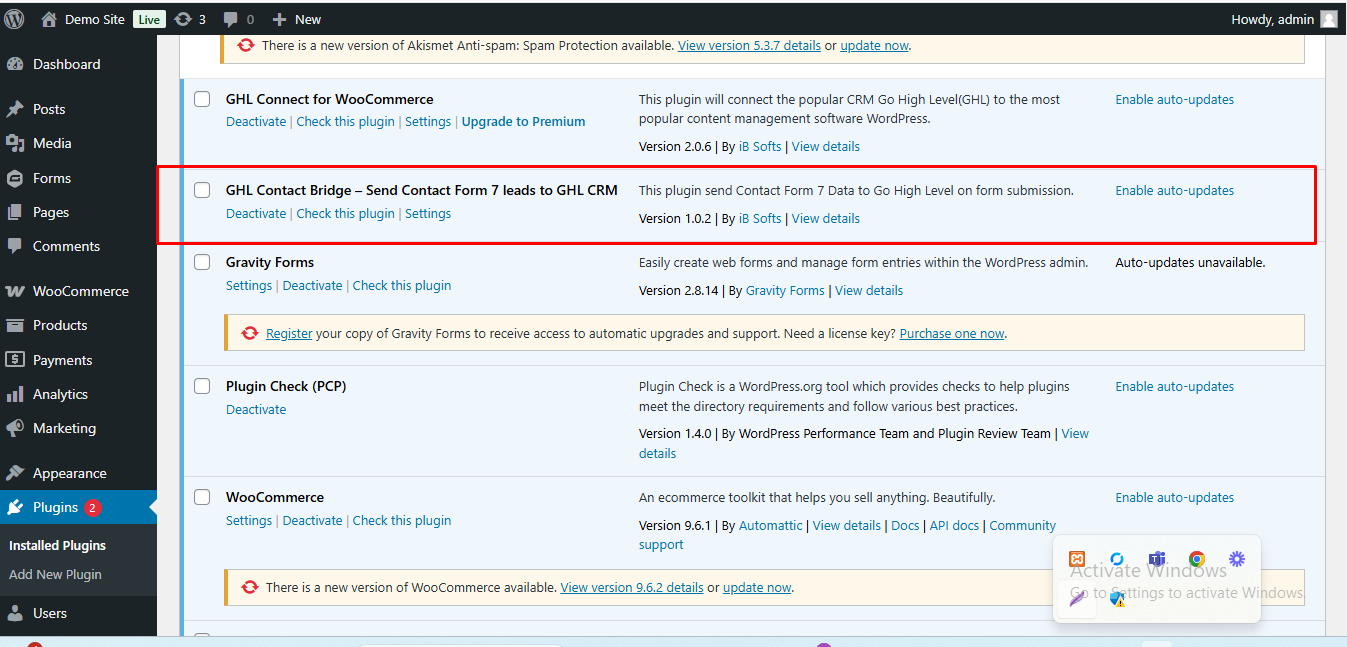Image resolution: width=1347 pixels, height=647 pixels.
Task: Tick the GHL Contact Bridge plugin checkbox
Action: pyautogui.click(x=202, y=190)
